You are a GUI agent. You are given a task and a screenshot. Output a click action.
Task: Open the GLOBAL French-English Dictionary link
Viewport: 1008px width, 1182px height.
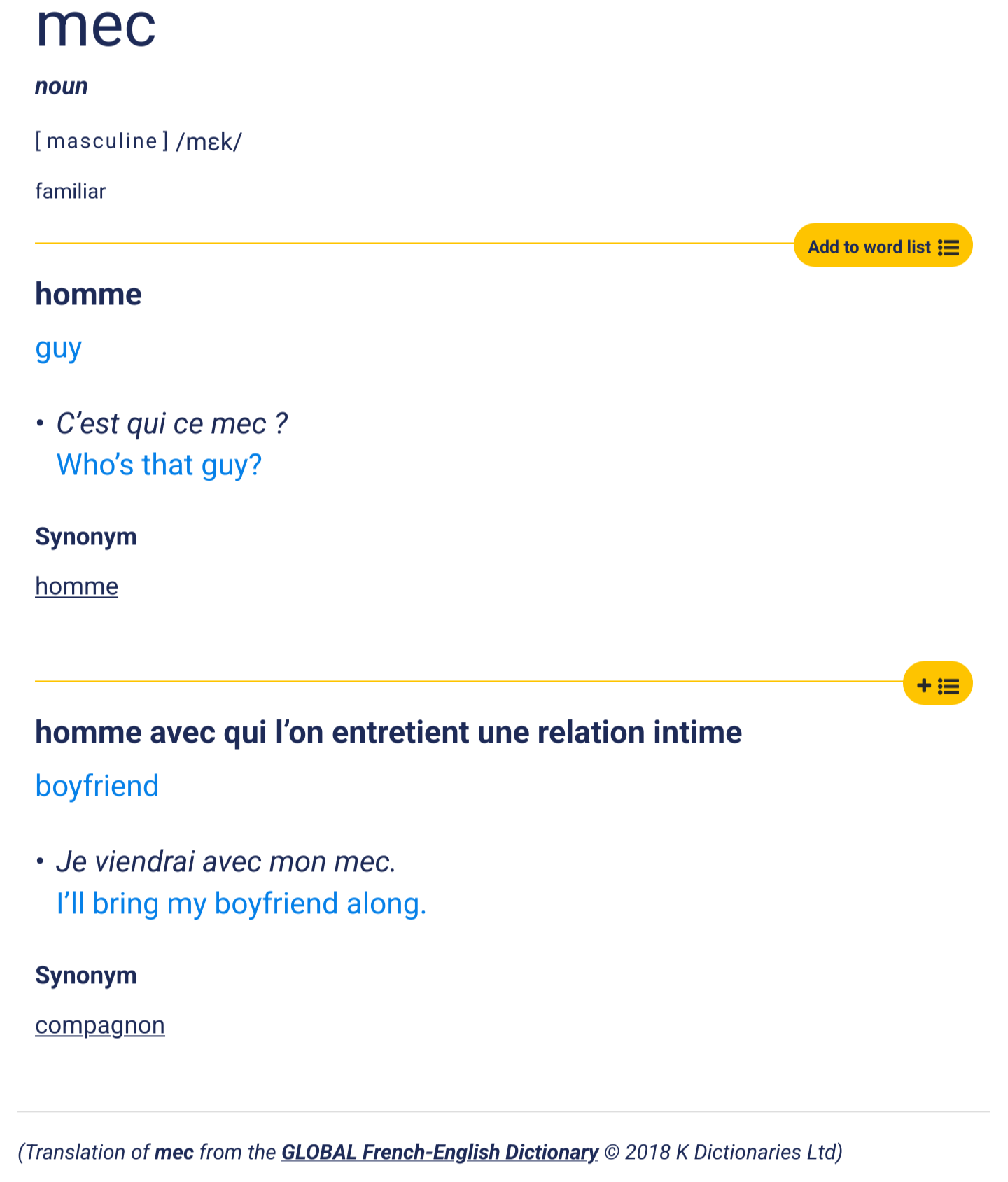(440, 1151)
